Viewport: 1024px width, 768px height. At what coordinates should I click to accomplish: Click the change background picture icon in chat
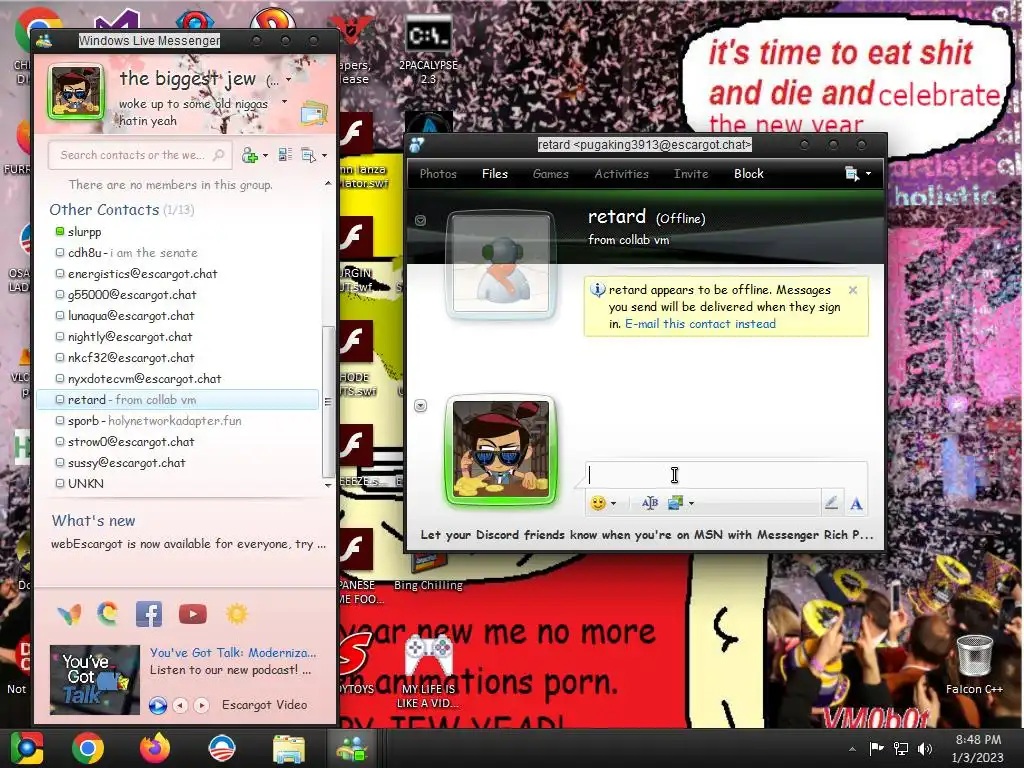tap(675, 503)
